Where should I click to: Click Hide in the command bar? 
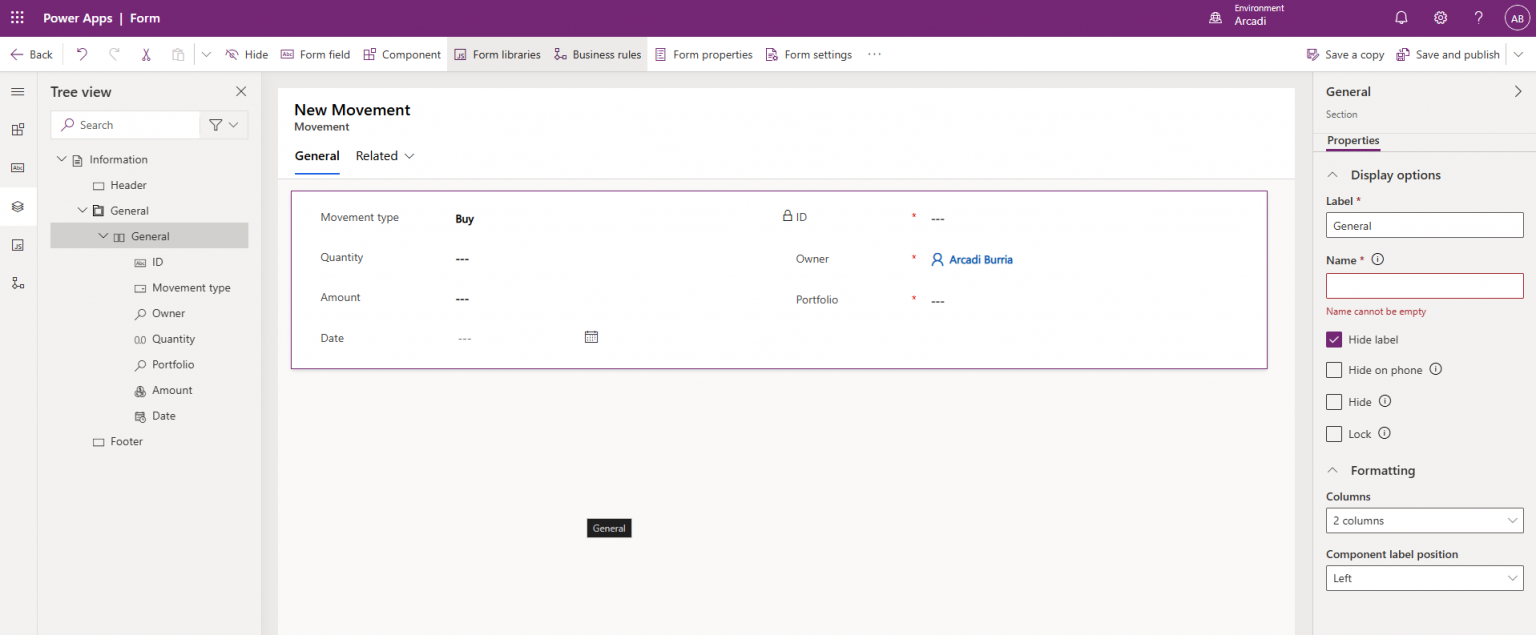[x=246, y=54]
